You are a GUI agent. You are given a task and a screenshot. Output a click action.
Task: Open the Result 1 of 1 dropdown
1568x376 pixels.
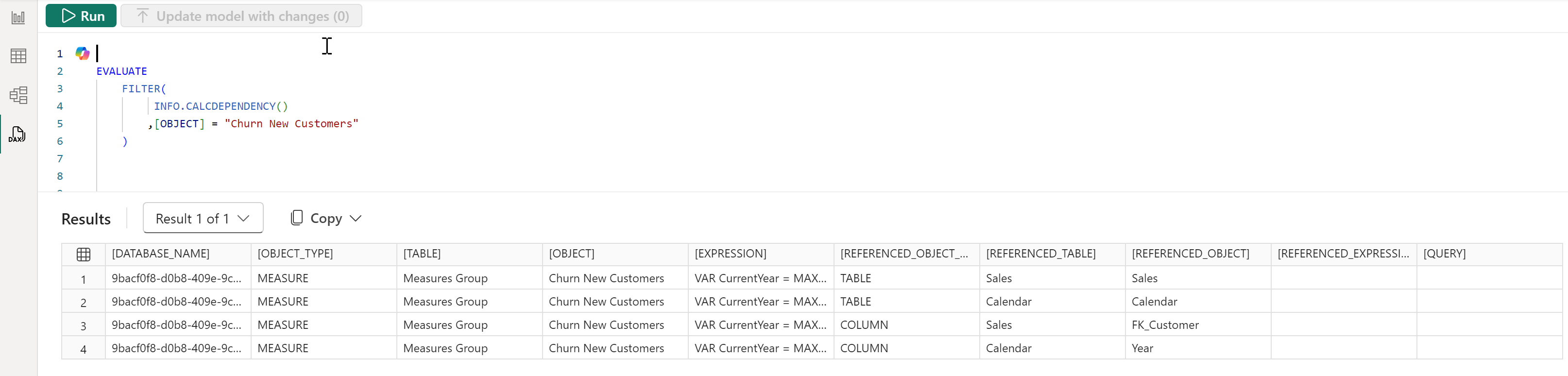coord(203,218)
